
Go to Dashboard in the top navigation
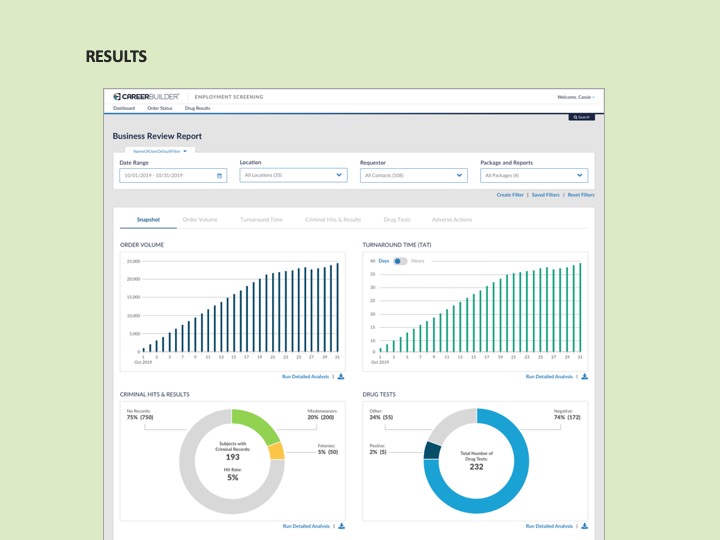pos(124,108)
